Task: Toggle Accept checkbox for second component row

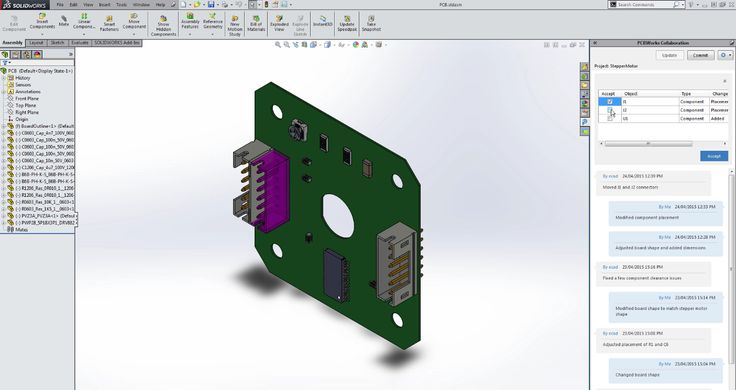Action: (x=610, y=110)
